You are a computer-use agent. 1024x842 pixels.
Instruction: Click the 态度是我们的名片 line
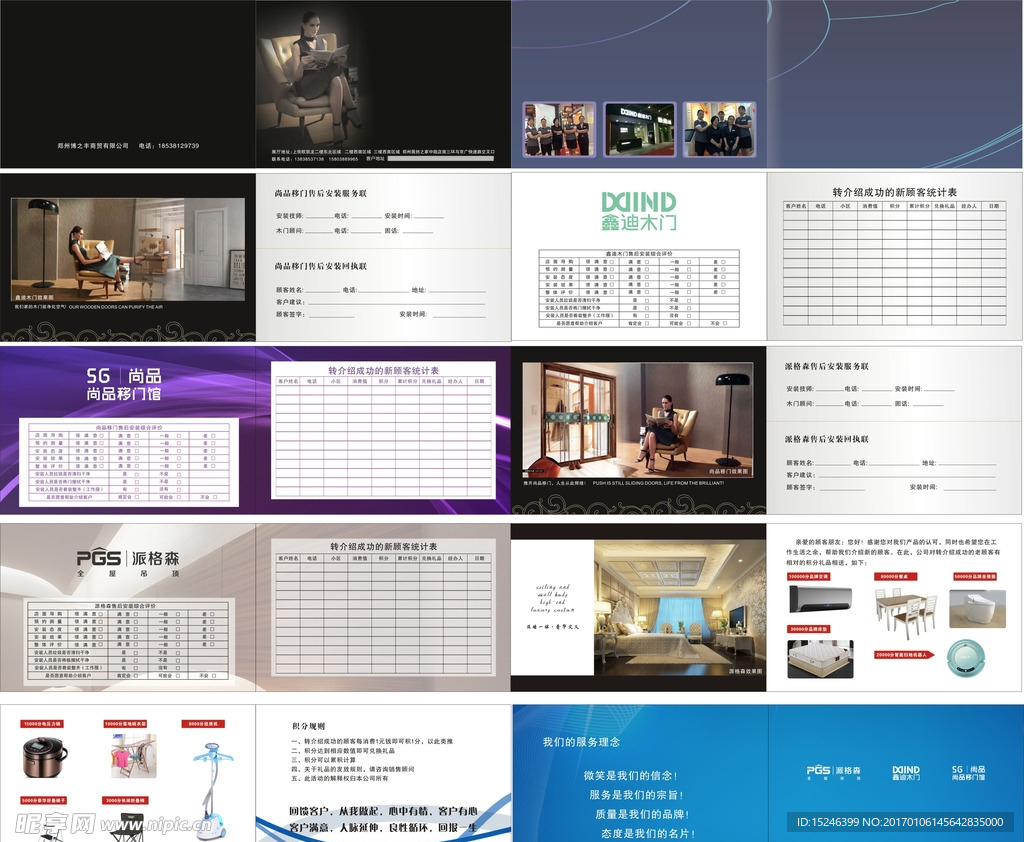648,834
